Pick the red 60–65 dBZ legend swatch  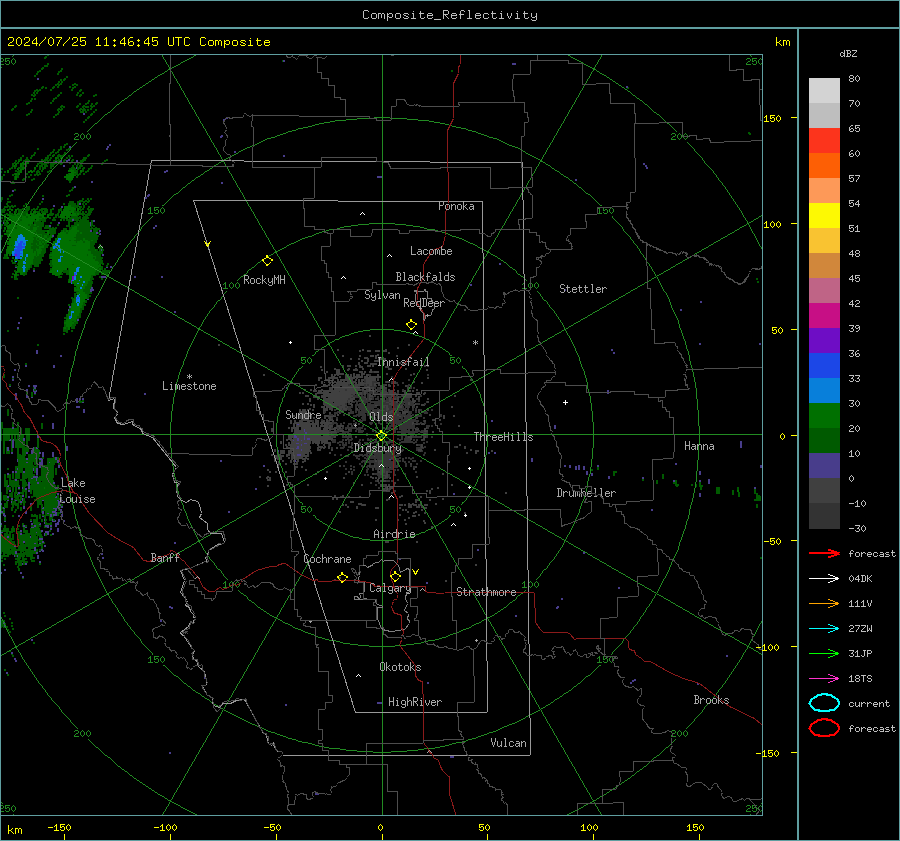pos(824,141)
